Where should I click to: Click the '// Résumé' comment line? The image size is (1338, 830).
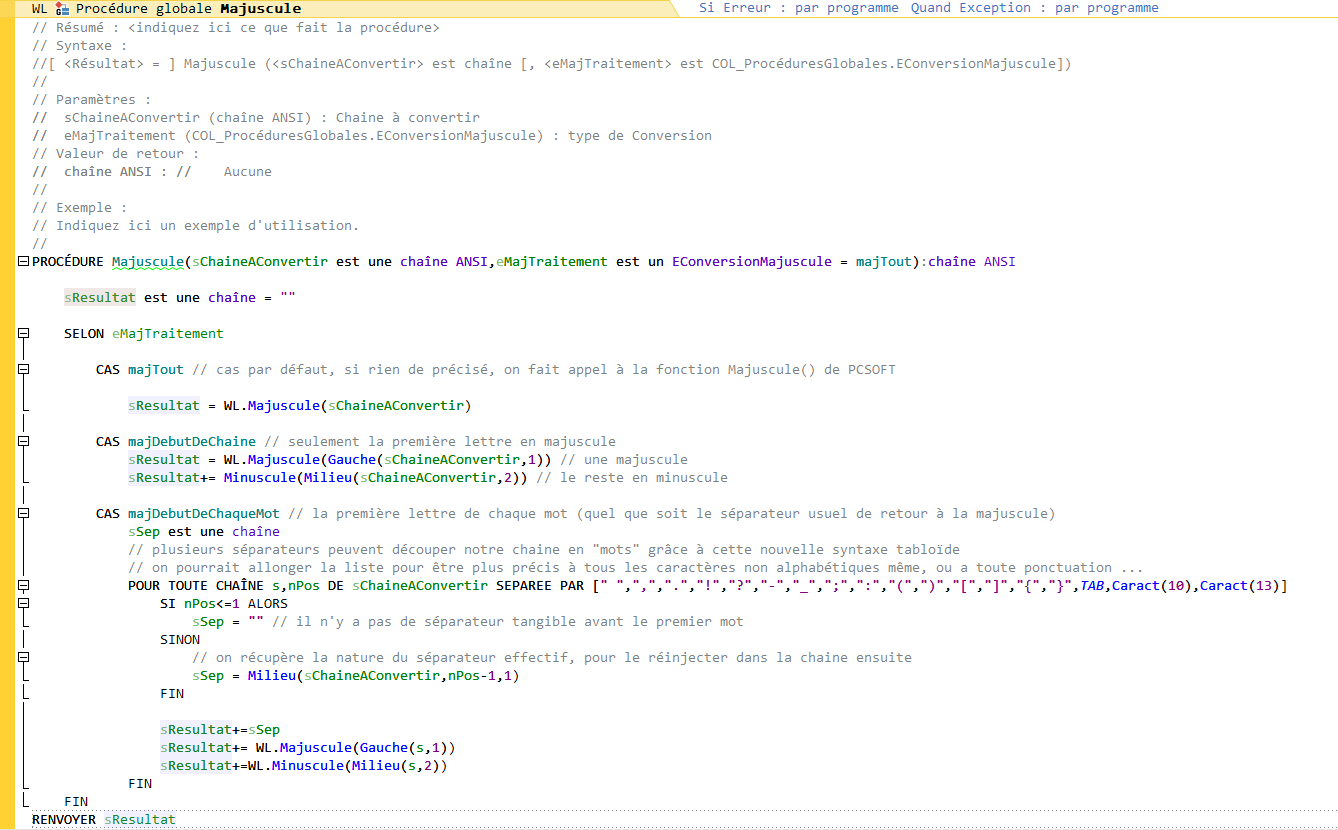pos(236,28)
